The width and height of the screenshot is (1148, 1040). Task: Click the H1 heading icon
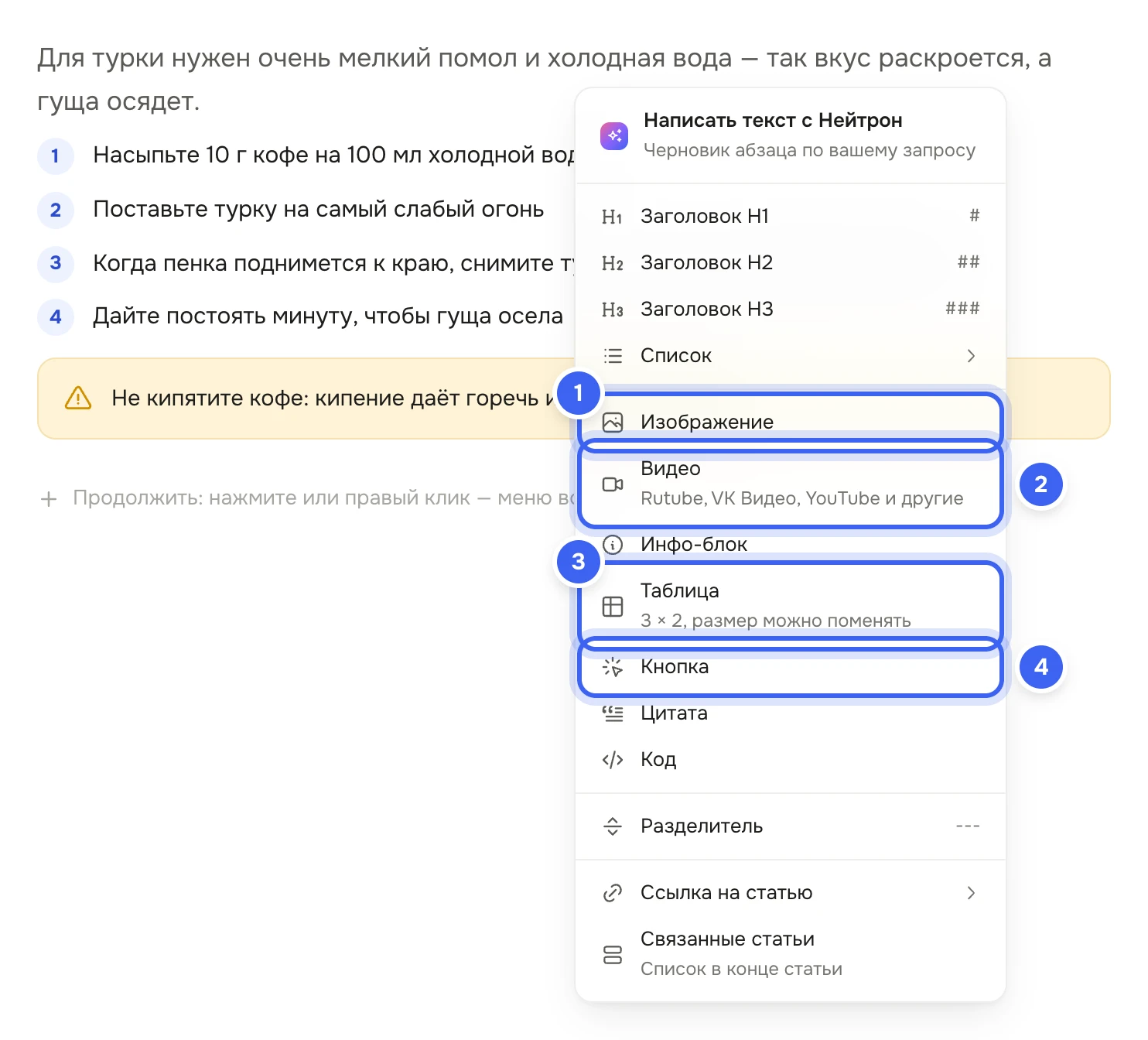(612, 217)
